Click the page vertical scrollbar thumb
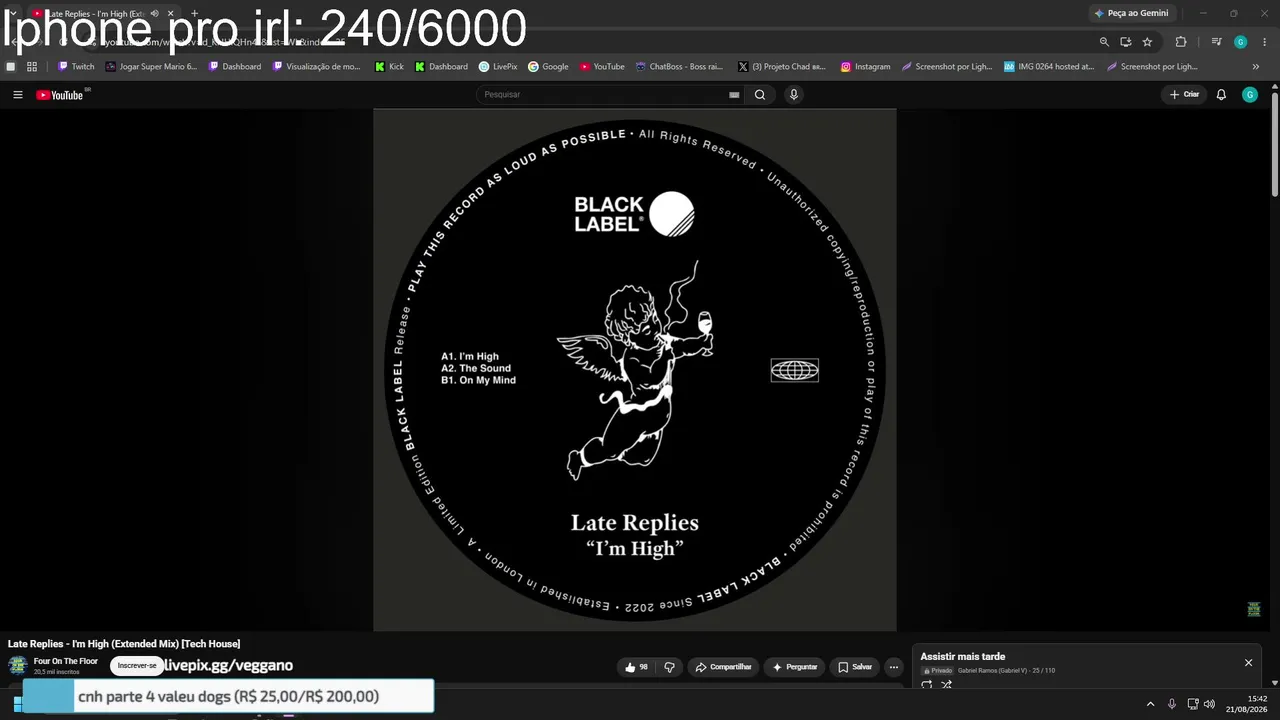 point(1274,145)
